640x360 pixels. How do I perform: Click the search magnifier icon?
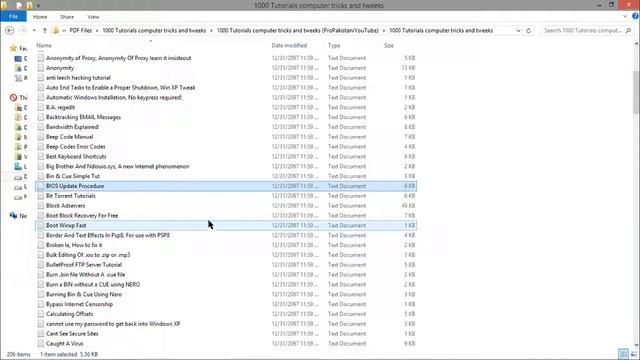(628, 31)
